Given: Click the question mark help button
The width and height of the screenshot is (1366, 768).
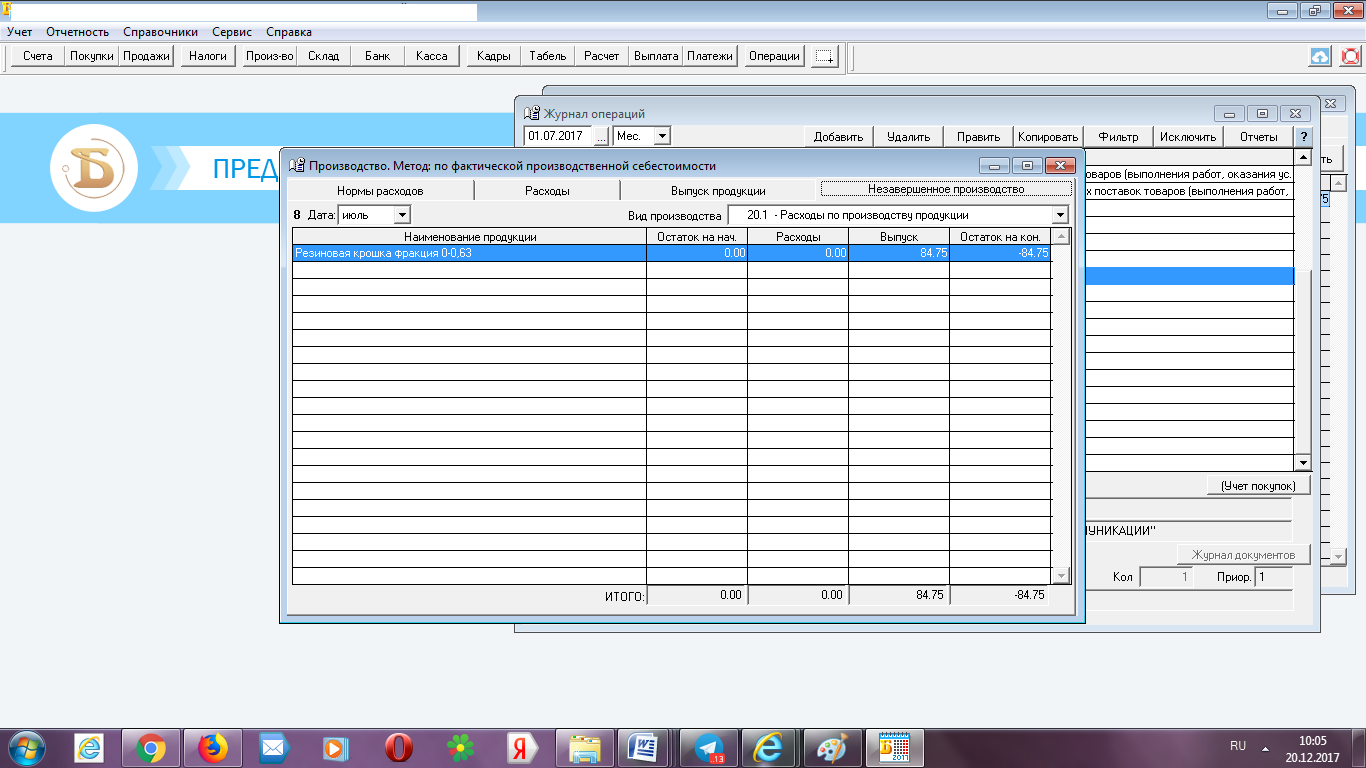Looking at the screenshot, I should pyautogui.click(x=1303, y=136).
